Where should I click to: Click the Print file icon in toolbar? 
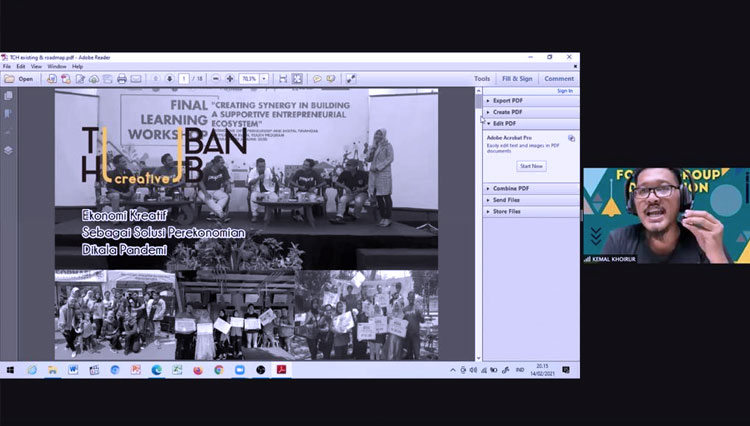point(121,79)
